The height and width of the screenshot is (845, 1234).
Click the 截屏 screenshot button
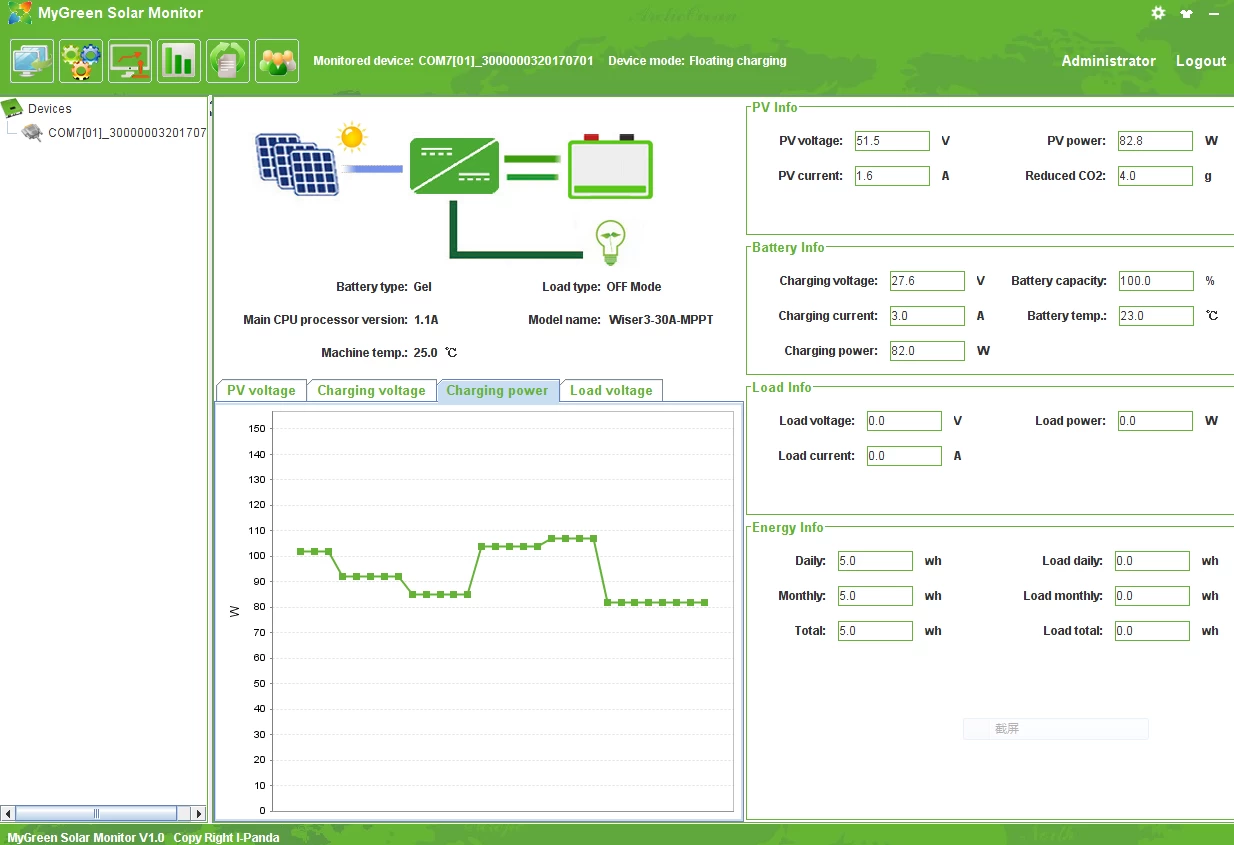pos(1055,729)
